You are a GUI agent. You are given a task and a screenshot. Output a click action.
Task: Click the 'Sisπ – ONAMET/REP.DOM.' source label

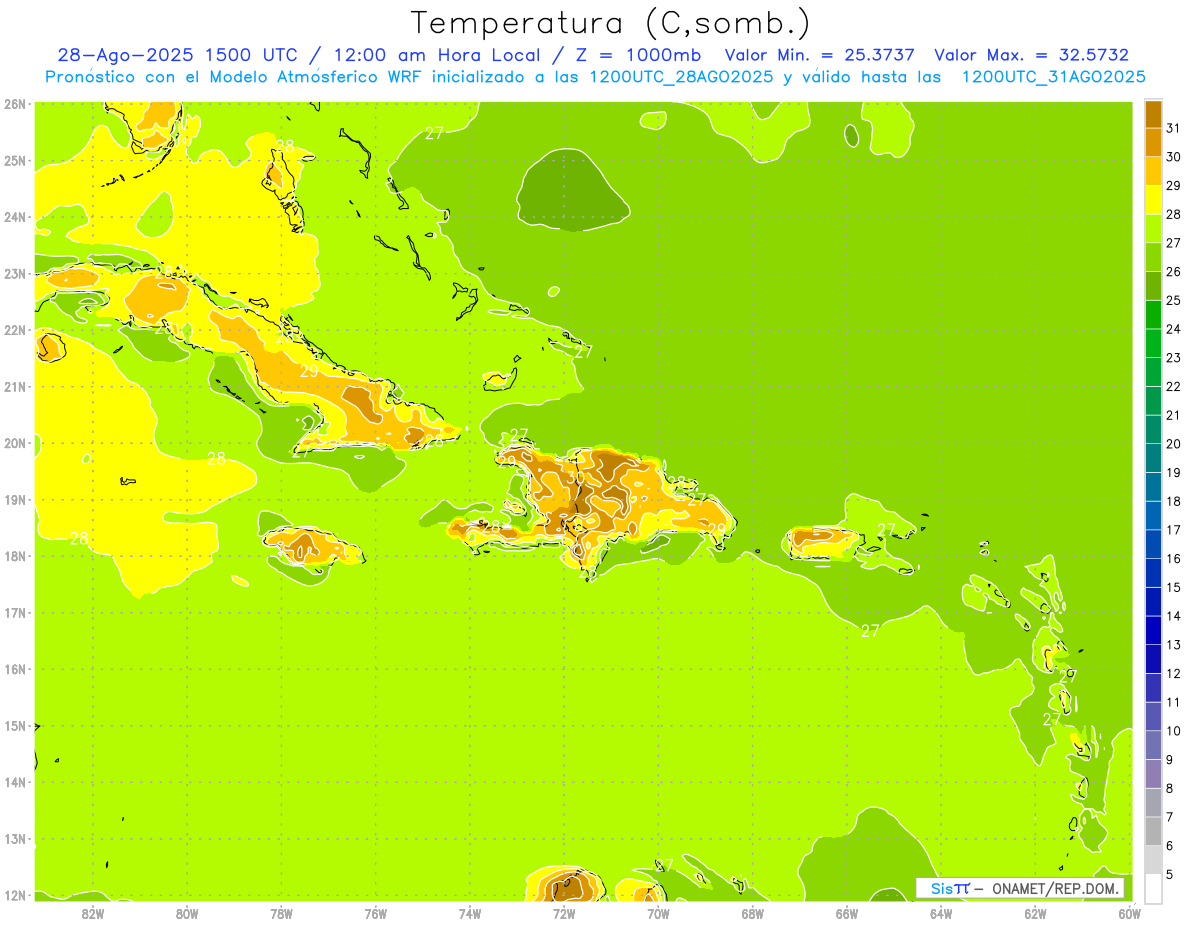pos(1020,888)
